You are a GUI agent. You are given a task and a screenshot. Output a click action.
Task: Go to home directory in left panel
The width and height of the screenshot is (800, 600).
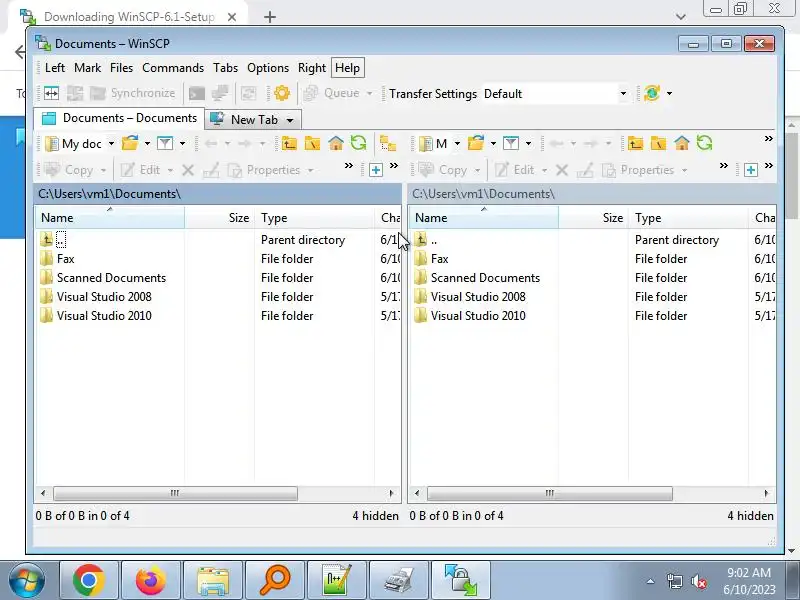pos(336,143)
